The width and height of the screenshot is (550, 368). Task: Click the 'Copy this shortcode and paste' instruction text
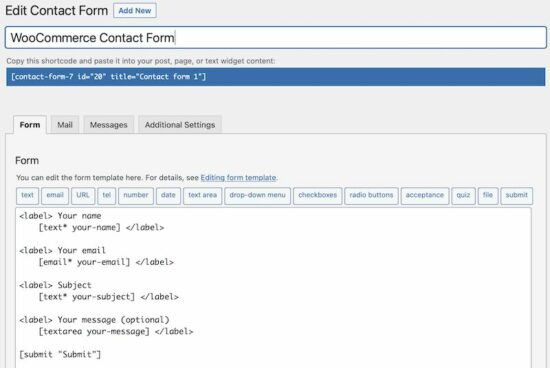point(141,61)
